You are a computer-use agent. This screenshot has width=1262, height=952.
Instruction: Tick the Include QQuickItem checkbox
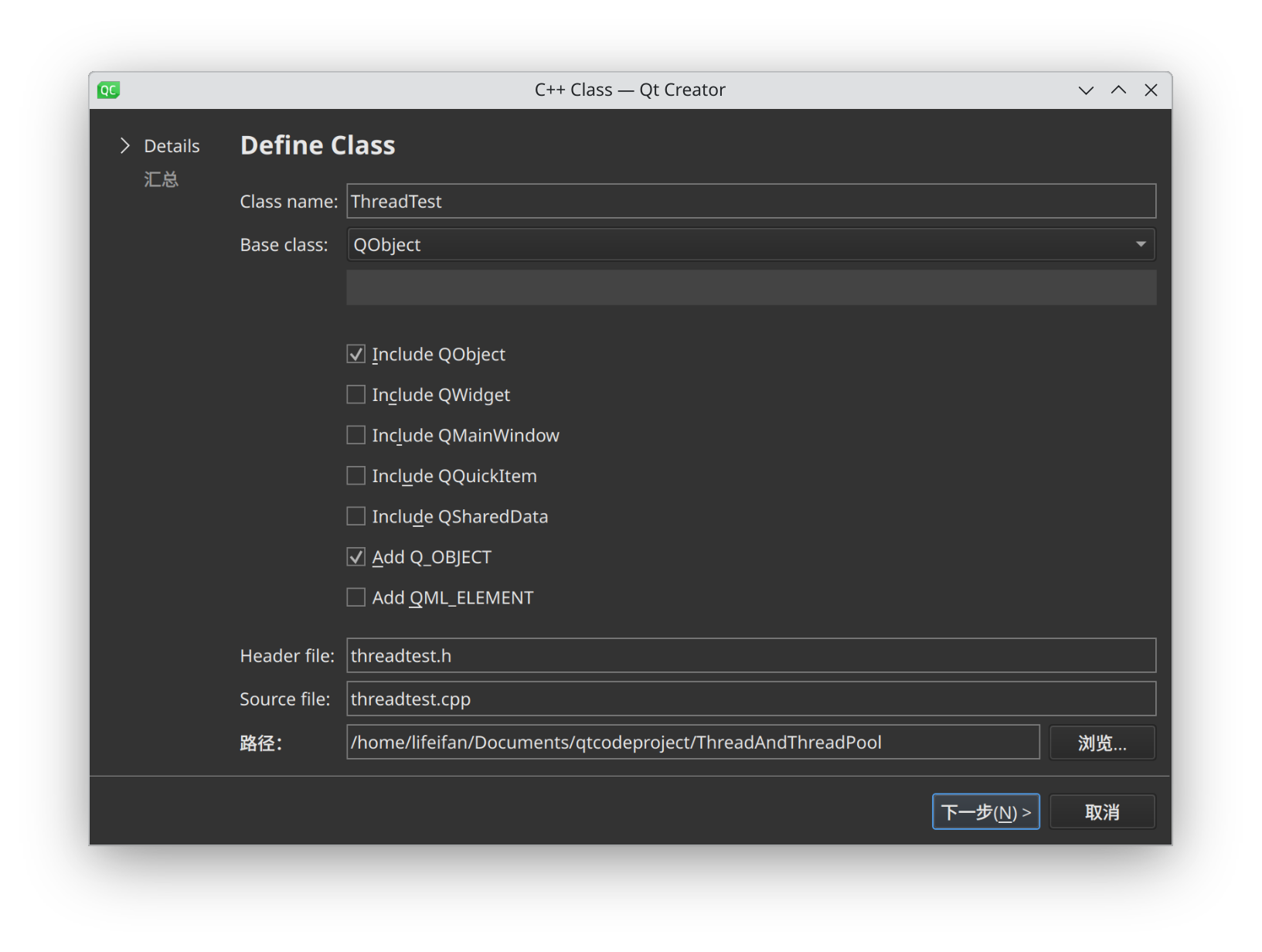pos(355,476)
